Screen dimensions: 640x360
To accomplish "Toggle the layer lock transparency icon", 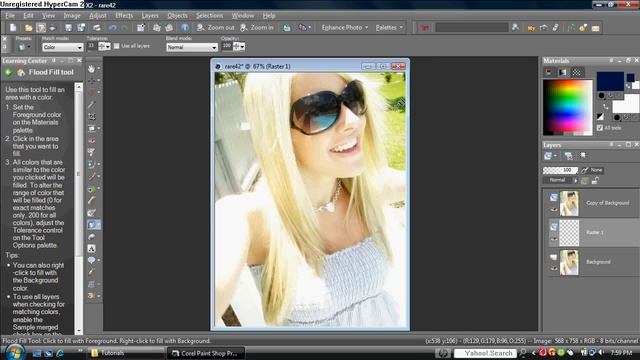I will coord(596,180).
